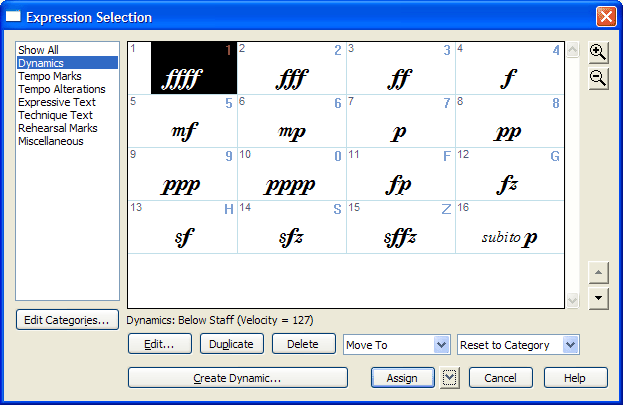Select the sffz dynamic marking
The width and height of the screenshot is (623, 405).
coord(400,226)
